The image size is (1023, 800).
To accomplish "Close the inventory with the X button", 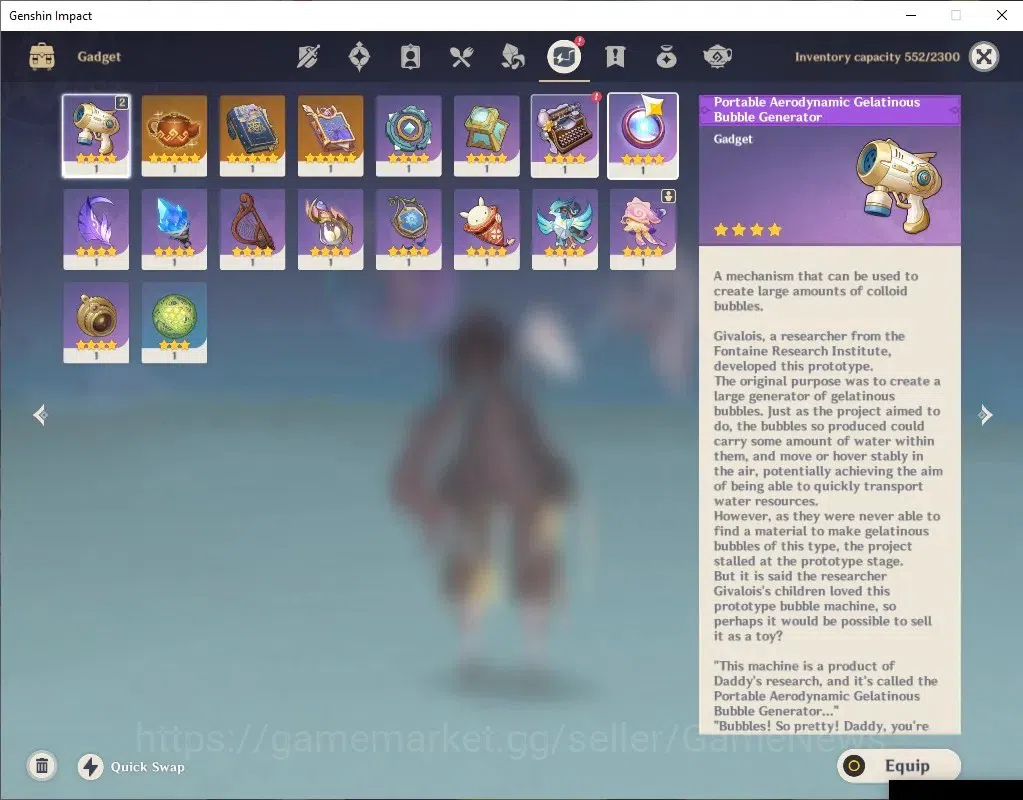I will [x=984, y=57].
